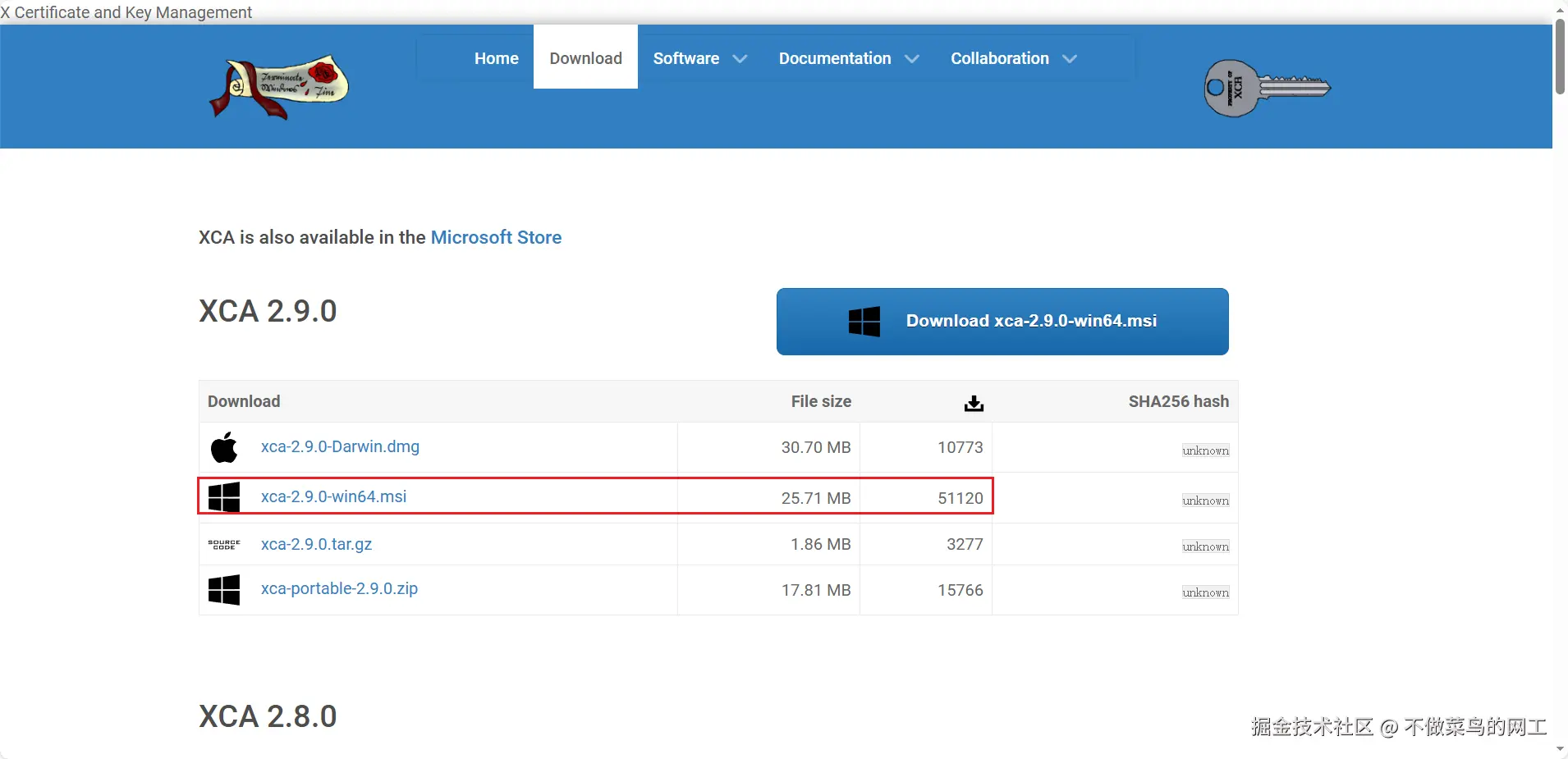Download the xca-2.9.0-Darwin.dmg file link
1568x759 pixels.
pyautogui.click(x=340, y=447)
